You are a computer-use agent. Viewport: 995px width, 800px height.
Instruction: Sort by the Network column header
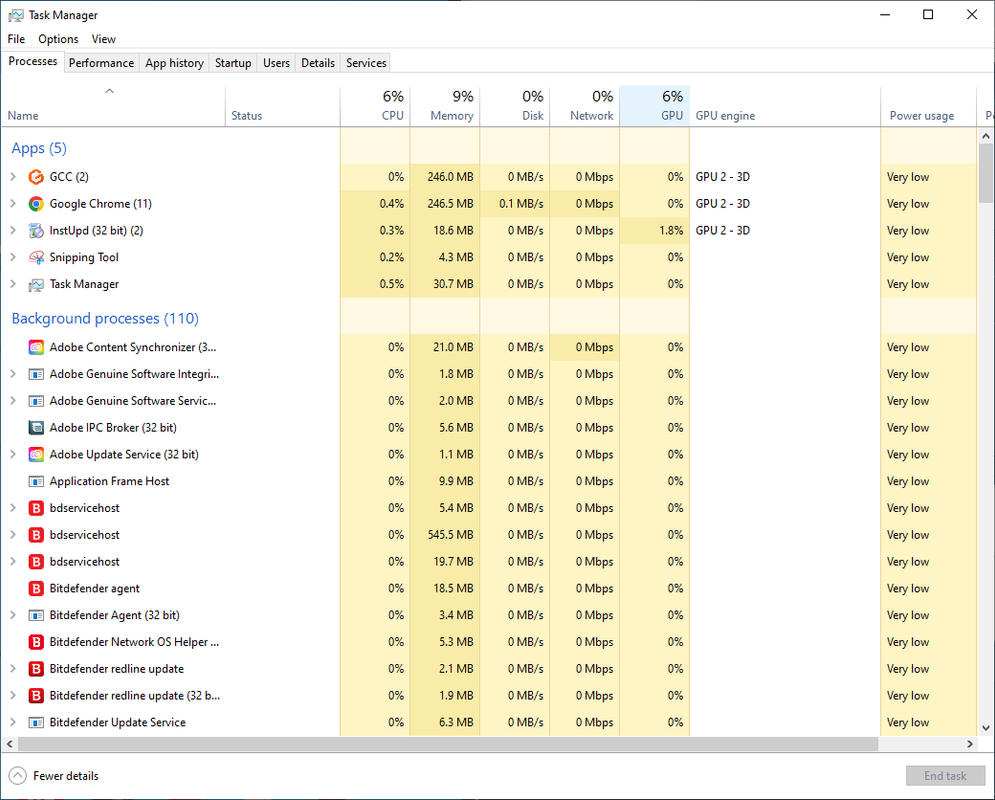tap(584, 106)
